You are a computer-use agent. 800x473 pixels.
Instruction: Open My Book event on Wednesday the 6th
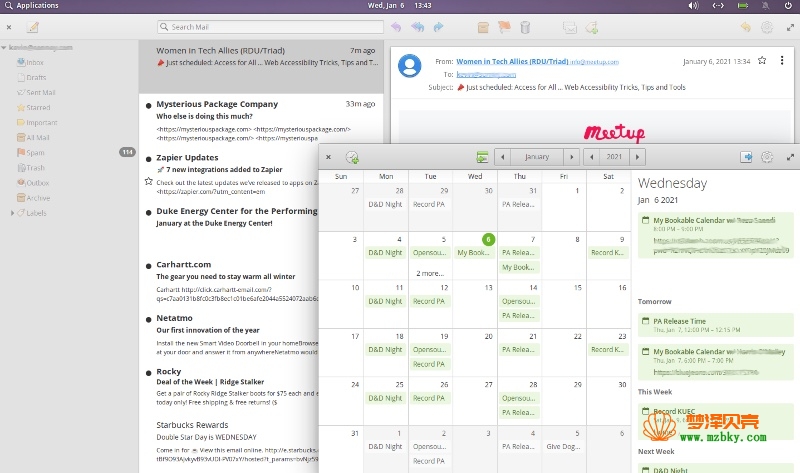click(x=474, y=253)
